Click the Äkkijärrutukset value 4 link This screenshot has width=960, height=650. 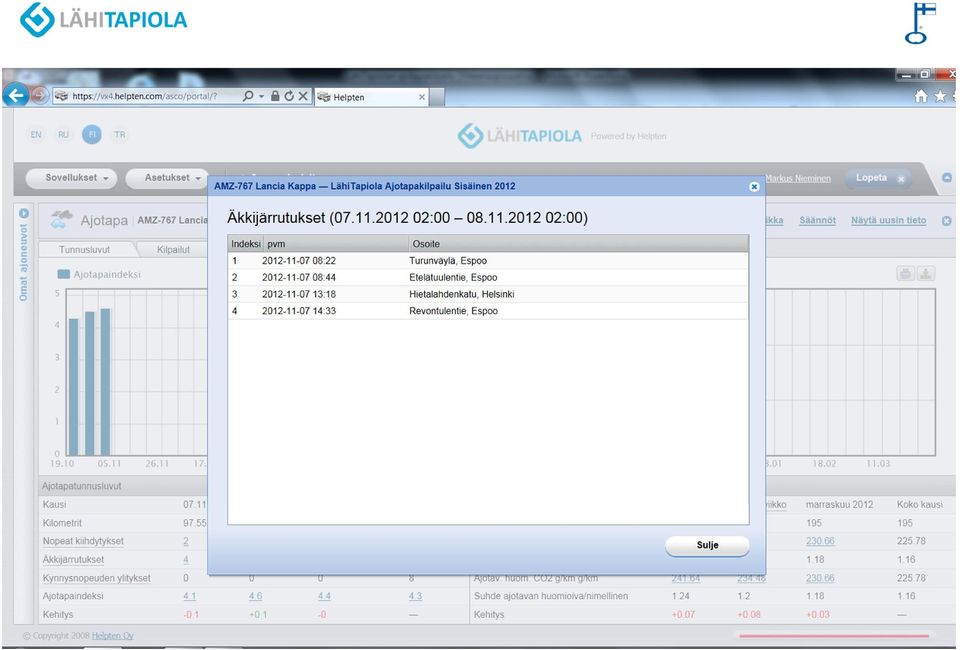pos(186,559)
